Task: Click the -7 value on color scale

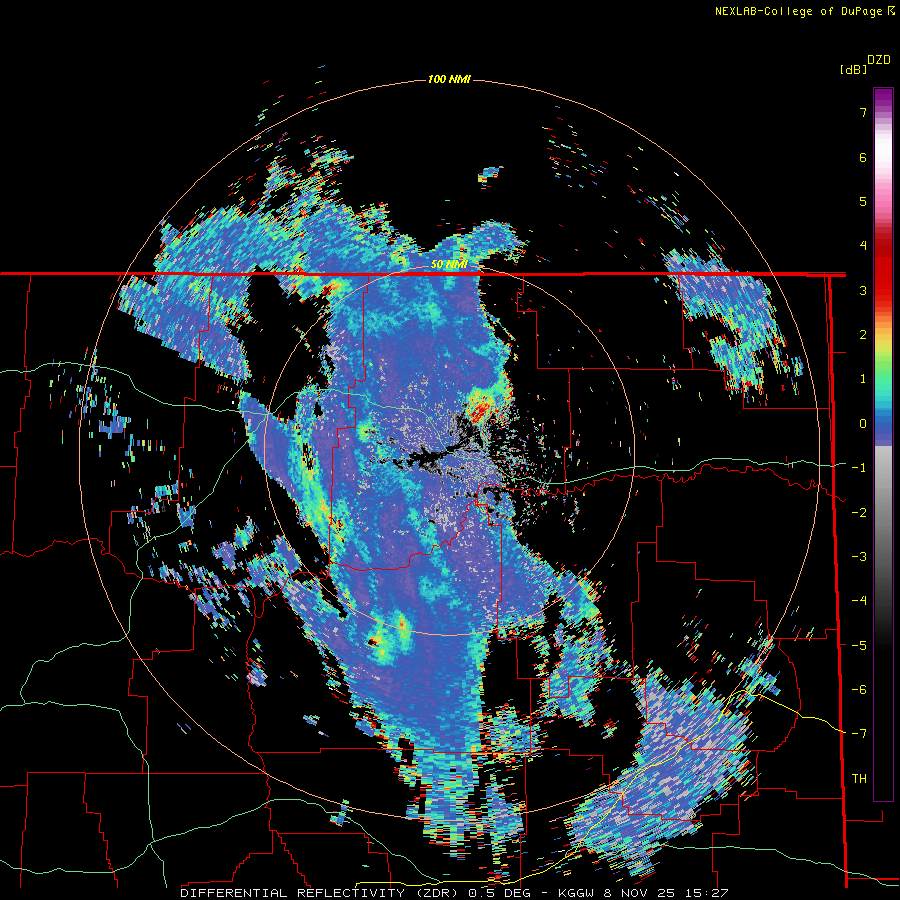Action: [x=859, y=734]
